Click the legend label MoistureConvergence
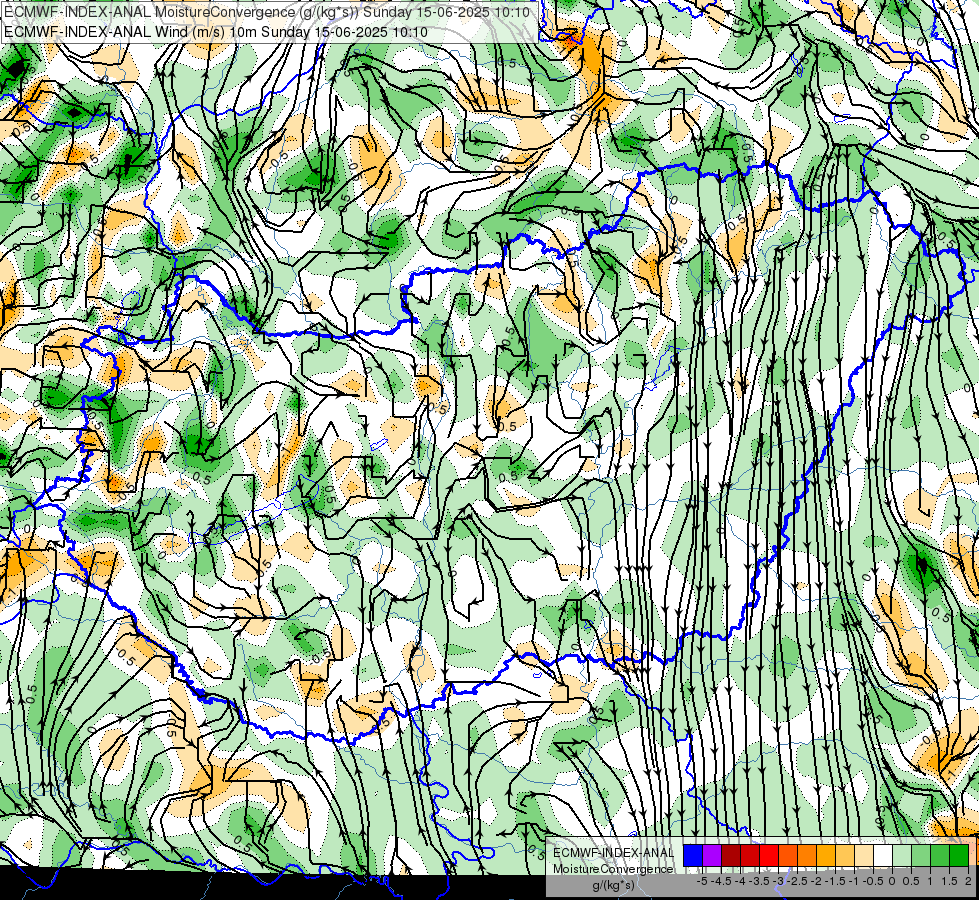 pos(613,869)
